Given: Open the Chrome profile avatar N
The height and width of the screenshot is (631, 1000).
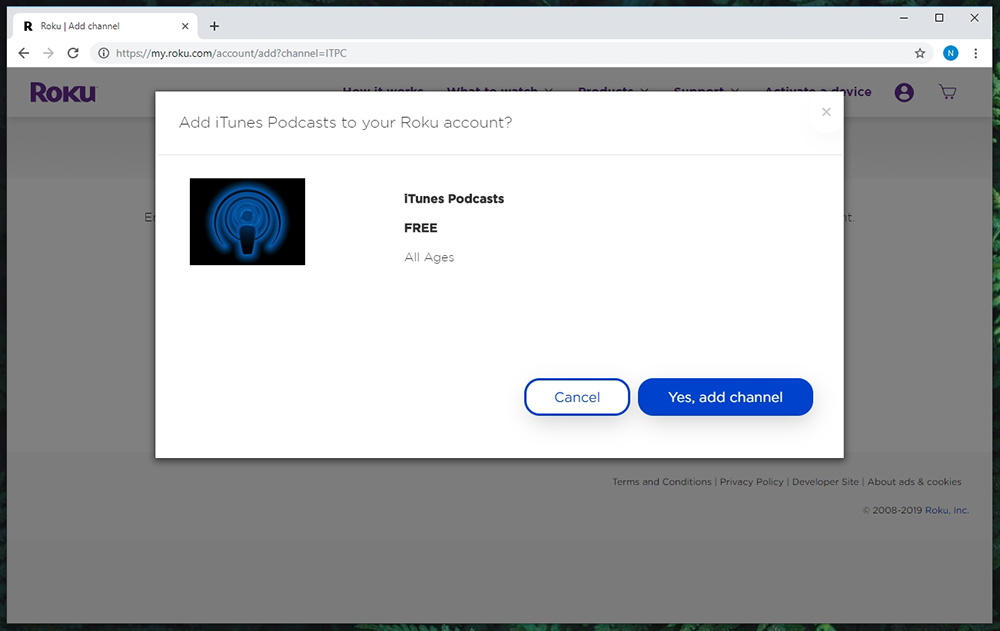Looking at the screenshot, I should 950,53.
